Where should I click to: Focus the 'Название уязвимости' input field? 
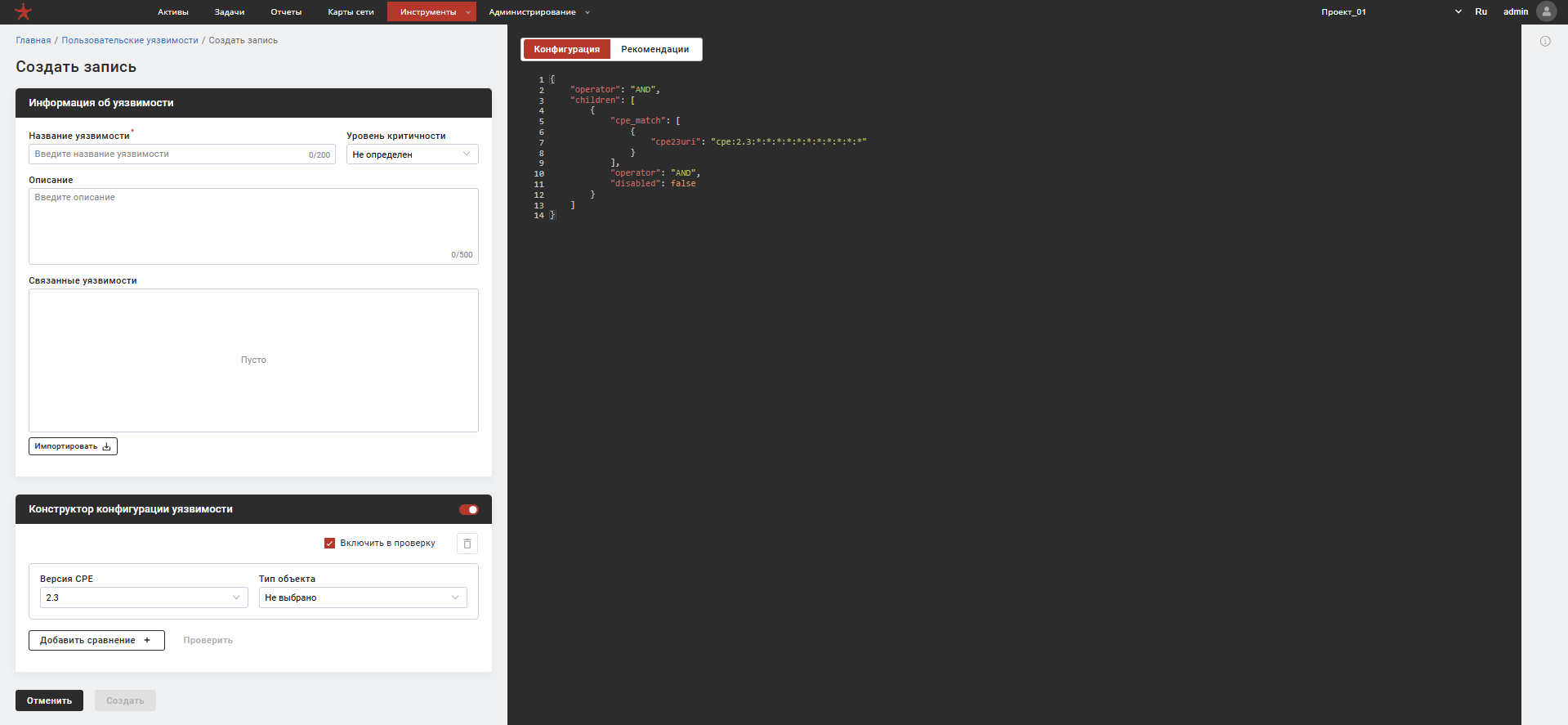pos(182,154)
